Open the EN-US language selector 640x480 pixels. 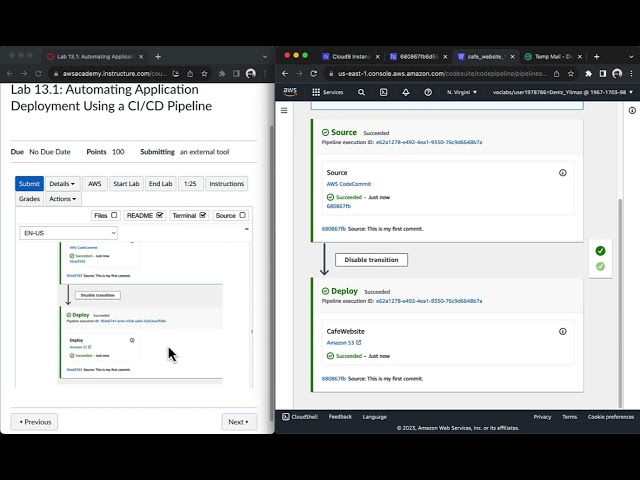point(69,233)
